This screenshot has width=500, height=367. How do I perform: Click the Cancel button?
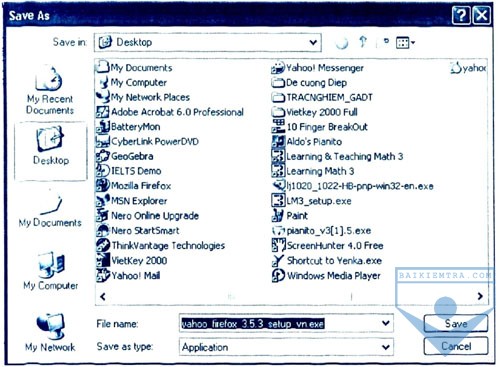point(456,346)
